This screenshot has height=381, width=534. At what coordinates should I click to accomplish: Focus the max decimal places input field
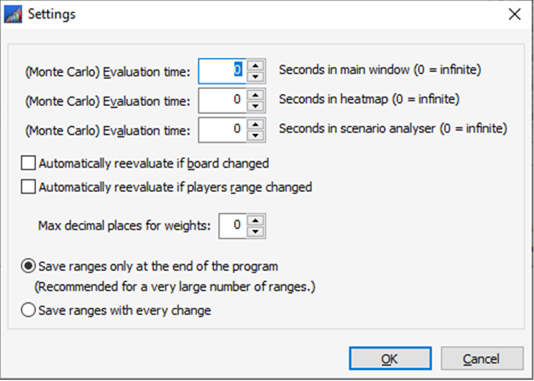tap(233, 226)
